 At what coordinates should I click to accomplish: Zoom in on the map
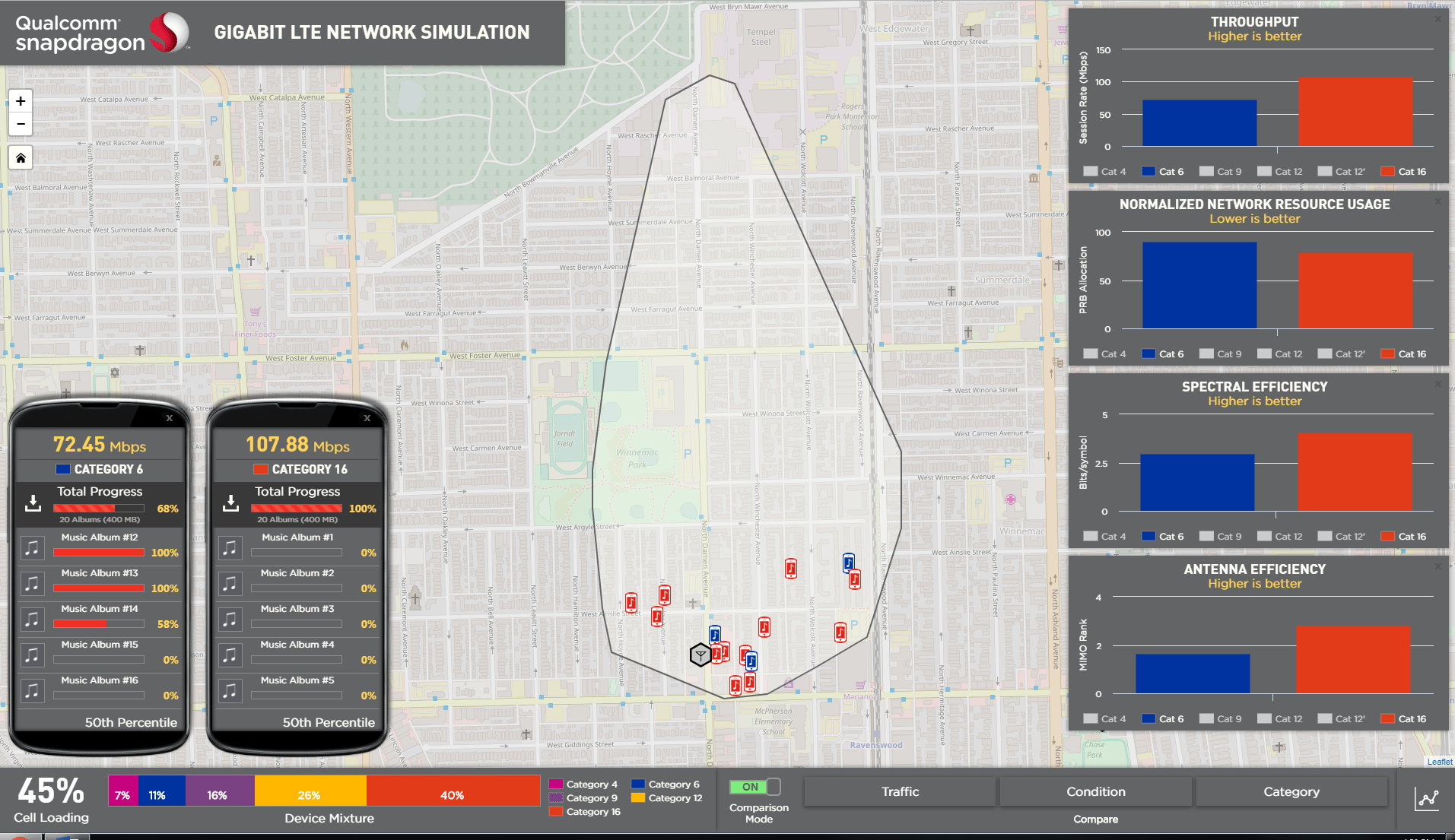pyautogui.click(x=21, y=101)
